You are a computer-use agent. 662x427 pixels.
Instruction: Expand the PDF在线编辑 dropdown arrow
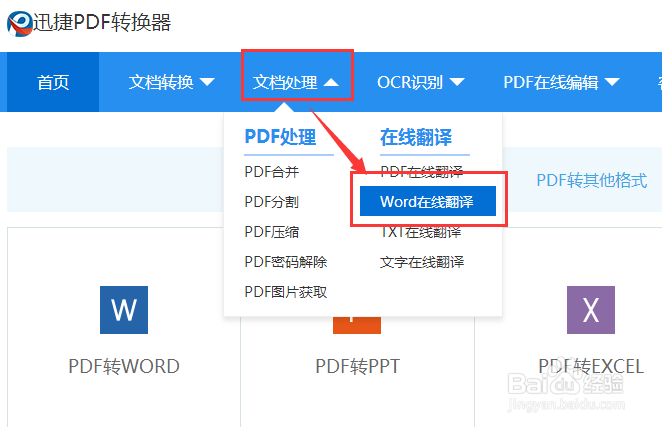point(612,82)
